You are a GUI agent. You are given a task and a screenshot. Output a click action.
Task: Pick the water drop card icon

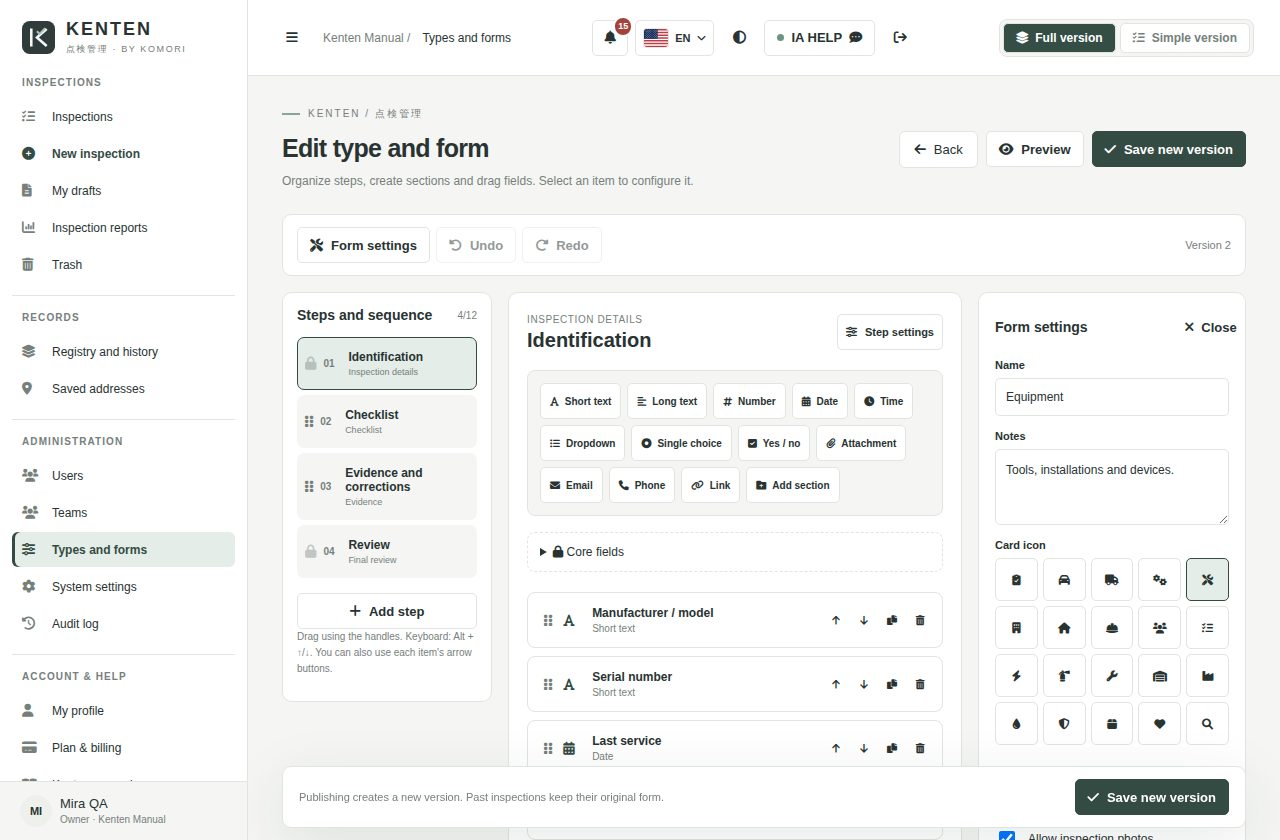click(x=1016, y=723)
